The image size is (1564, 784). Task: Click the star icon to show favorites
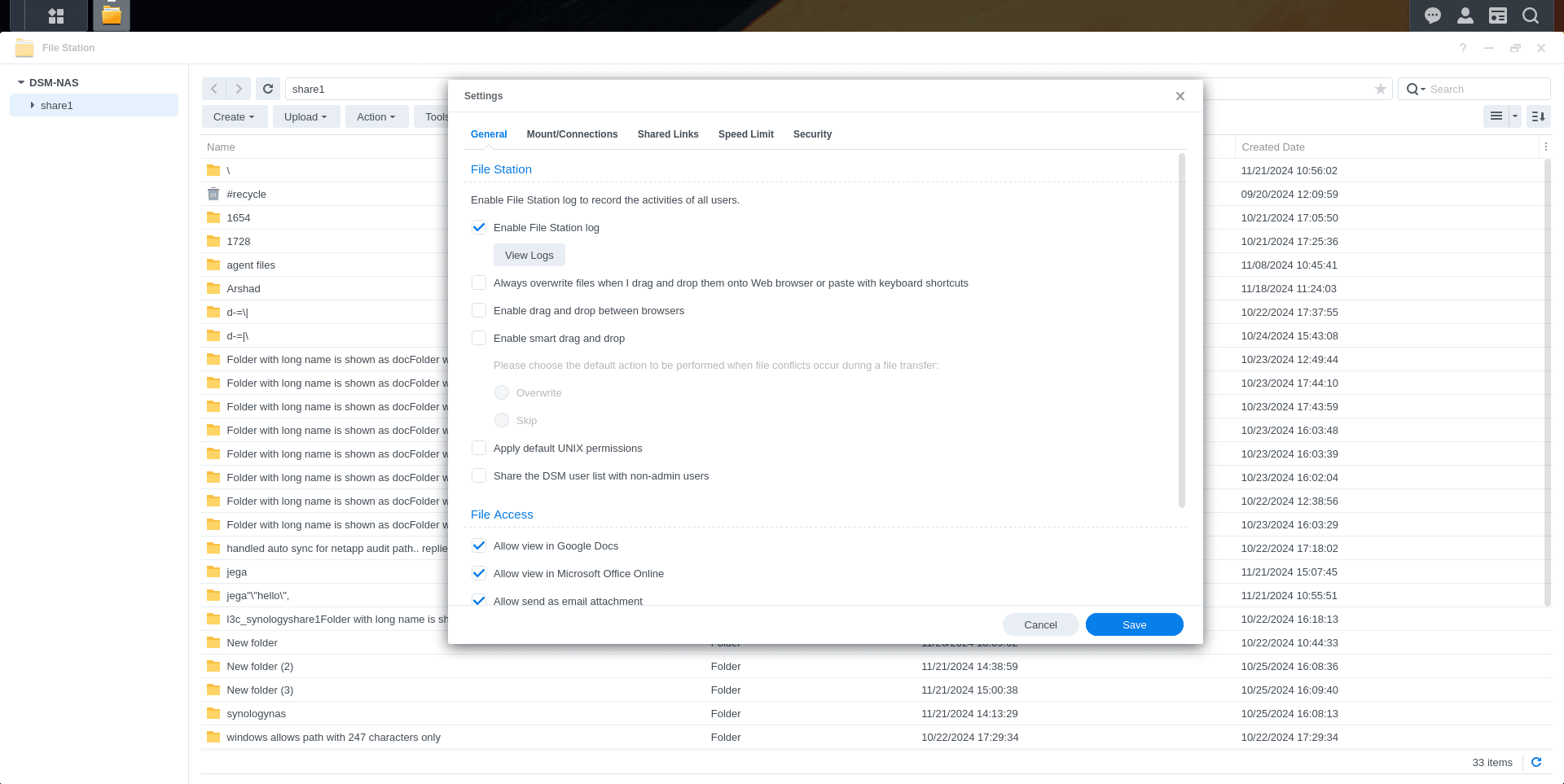[1380, 89]
